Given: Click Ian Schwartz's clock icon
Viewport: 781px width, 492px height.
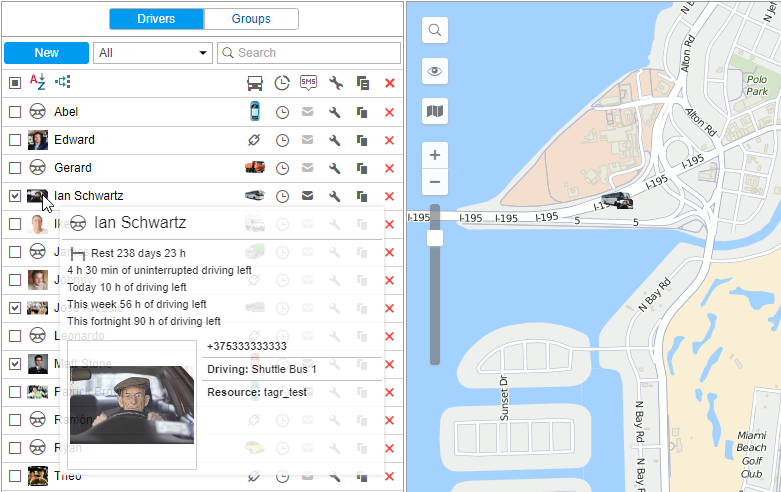Looking at the screenshot, I should pyautogui.click(x=282, y=196).
